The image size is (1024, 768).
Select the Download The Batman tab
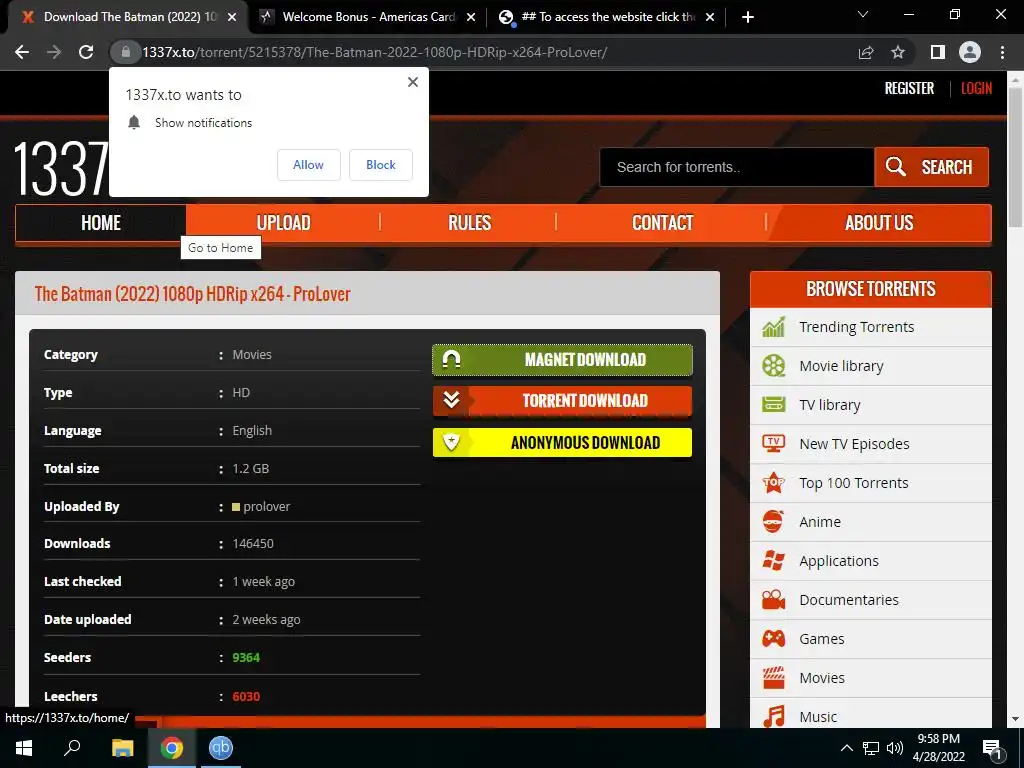click(128, 17)
